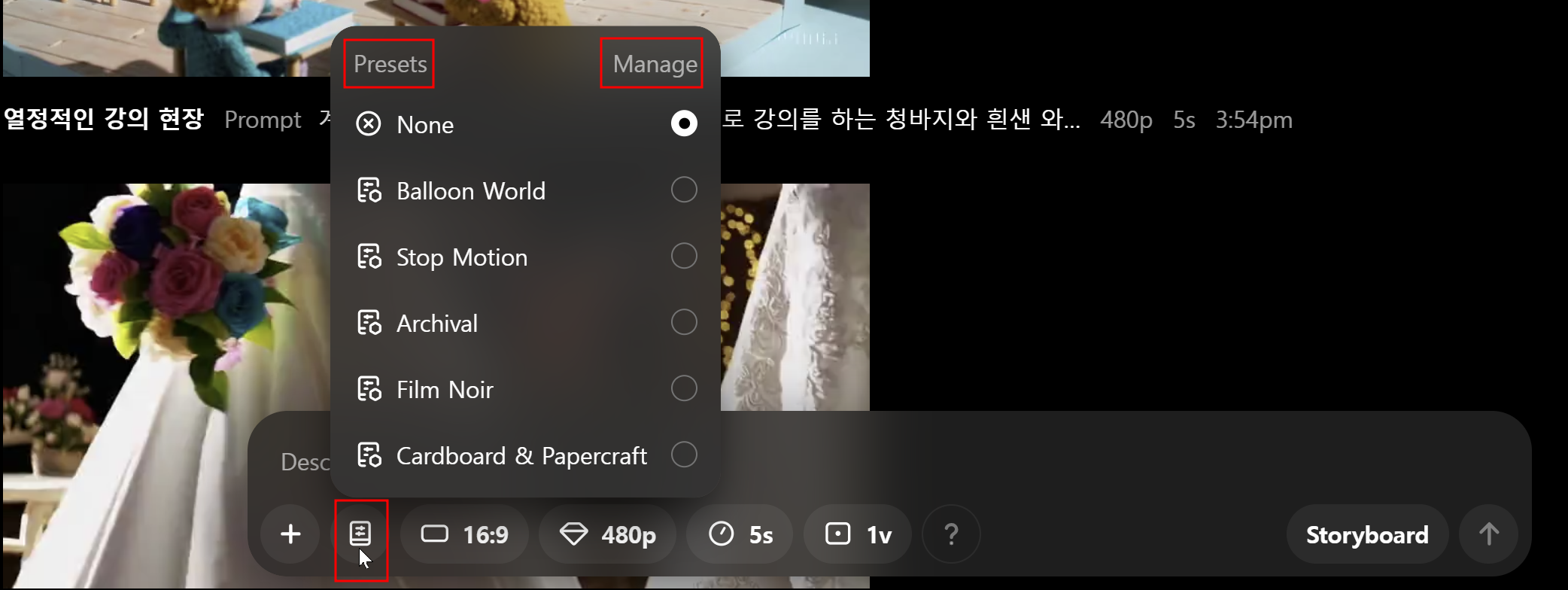Screen dimensions: 1568x590
Task: Open the 1v variations dropdown
Action: click(858, 534)
